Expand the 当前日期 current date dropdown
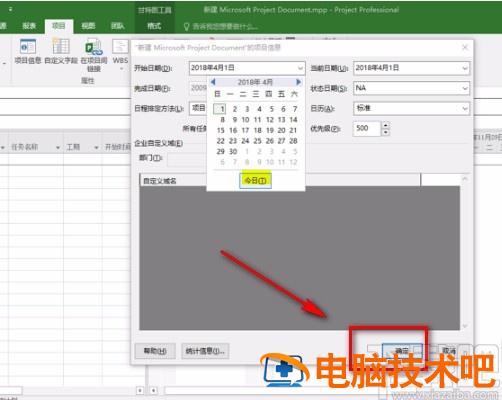This screenshot has height=400, width=502. coord(465,68)
